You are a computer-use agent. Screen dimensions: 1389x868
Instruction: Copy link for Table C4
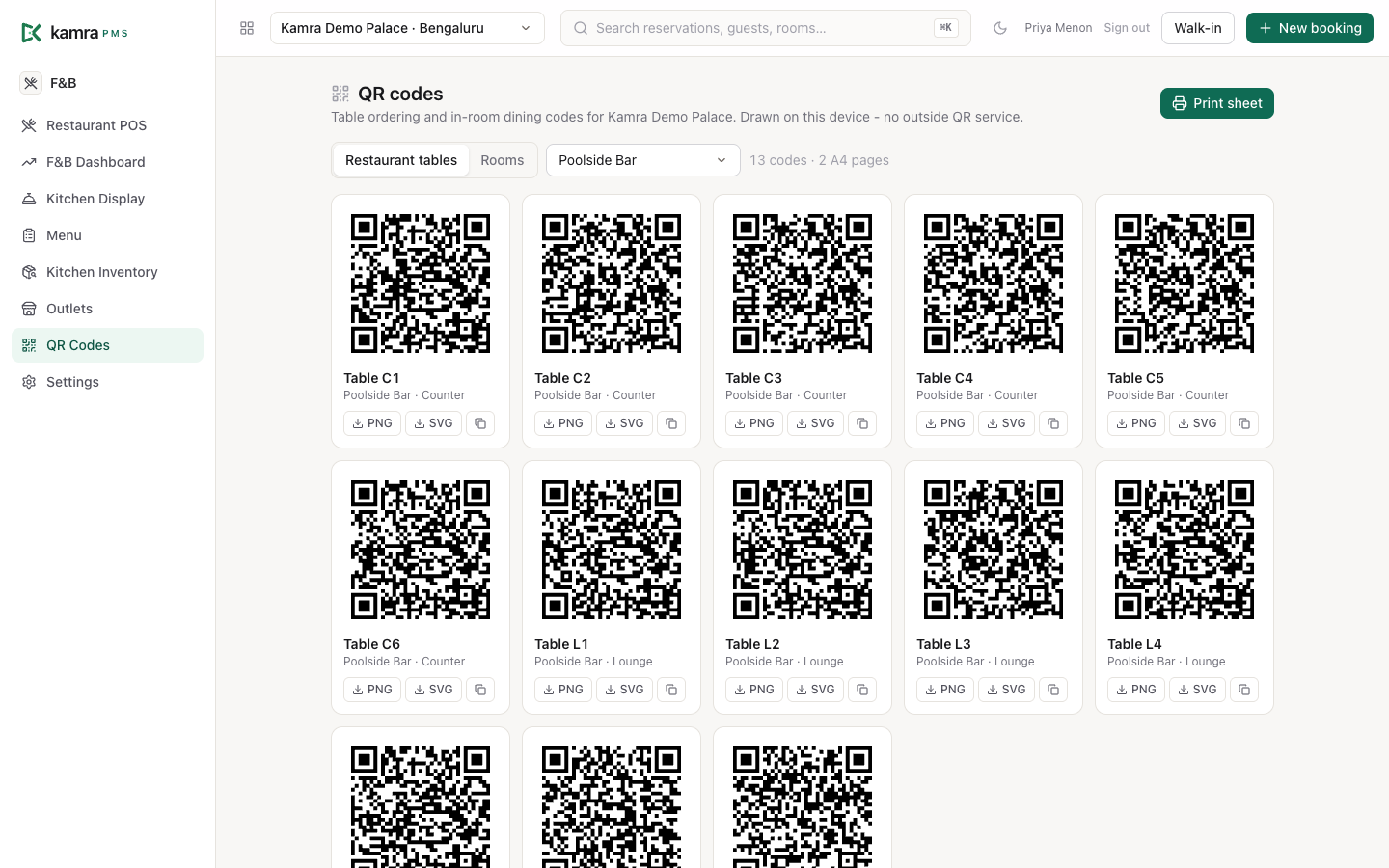(x=1053, y=423)
